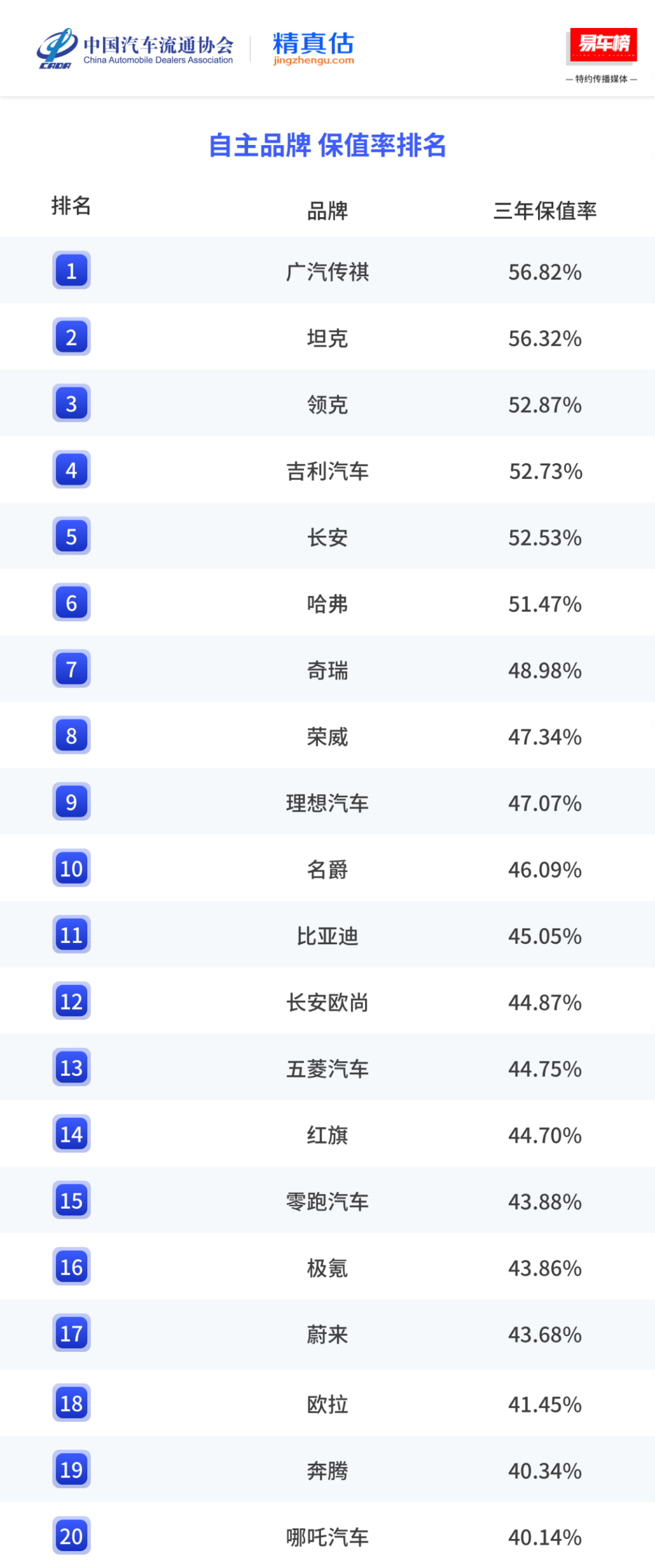The image size is (655, 1568).
Task: Click the 三年保值率 column header
Action: click(x=545, y=211)
